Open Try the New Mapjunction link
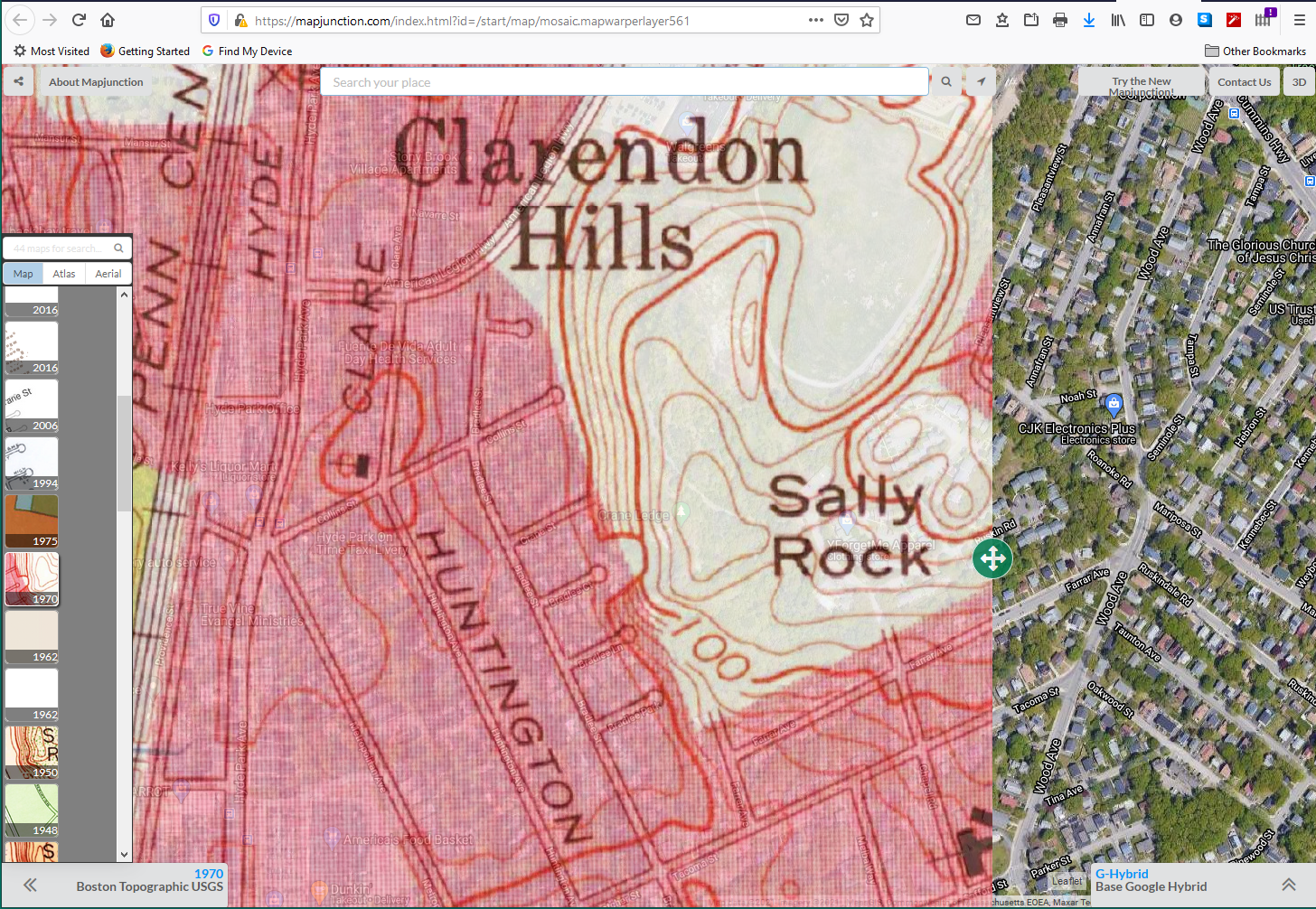The image size is (1316, 909). tap(1141, 81)
